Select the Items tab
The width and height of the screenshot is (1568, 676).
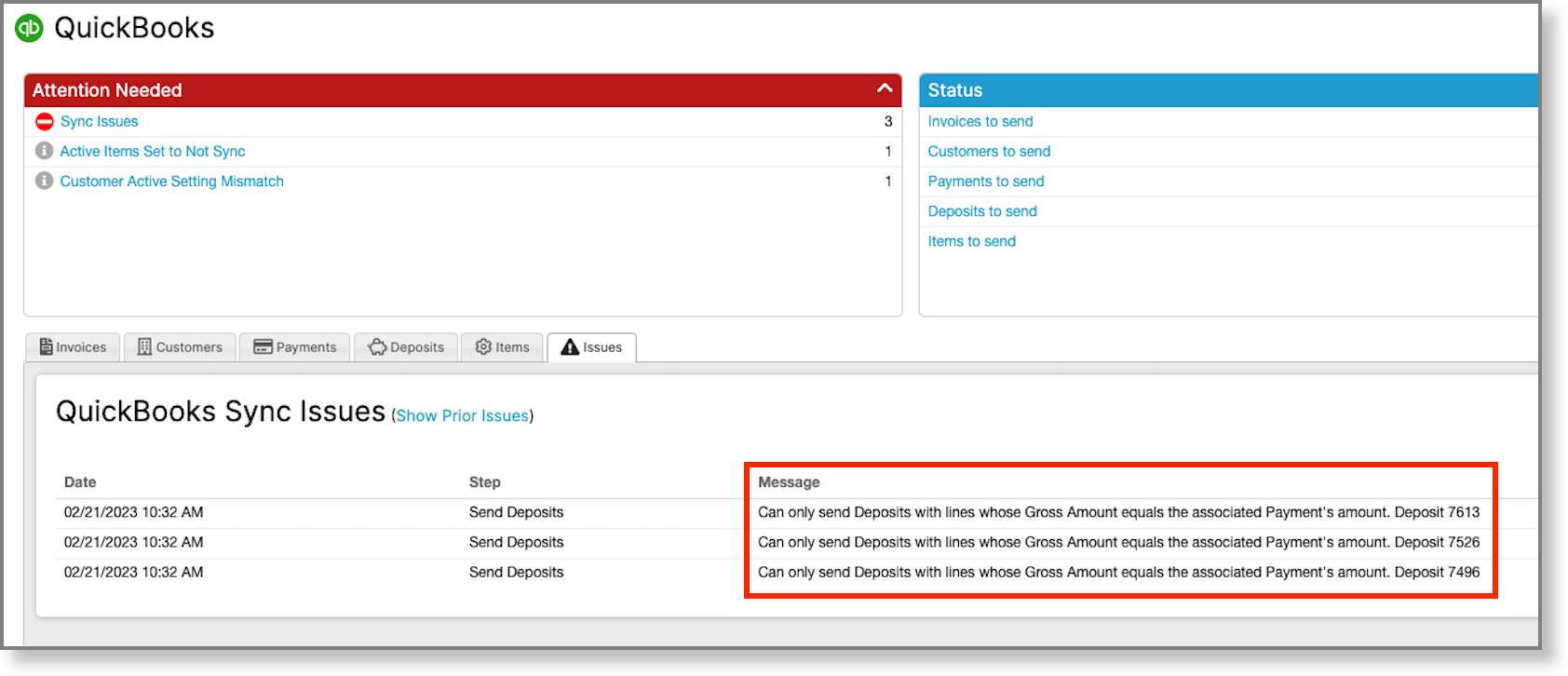tap(502, 347)
